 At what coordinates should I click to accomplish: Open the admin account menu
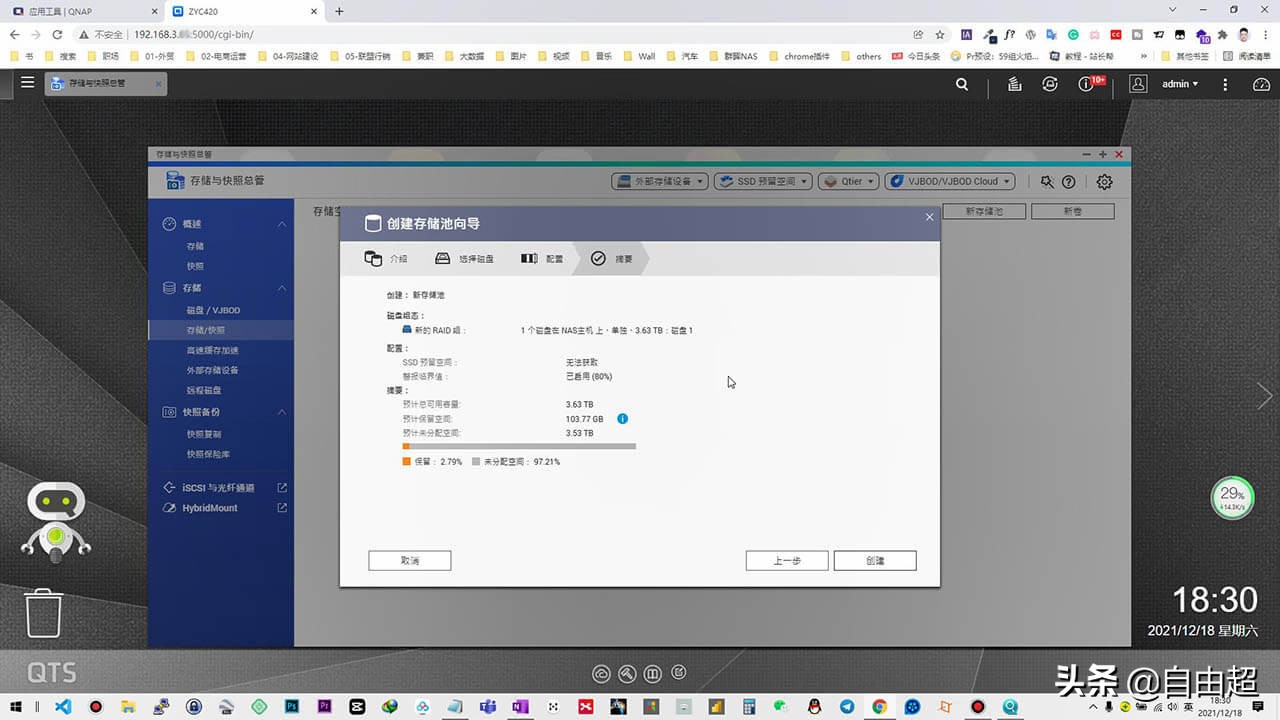(1178, 84)
